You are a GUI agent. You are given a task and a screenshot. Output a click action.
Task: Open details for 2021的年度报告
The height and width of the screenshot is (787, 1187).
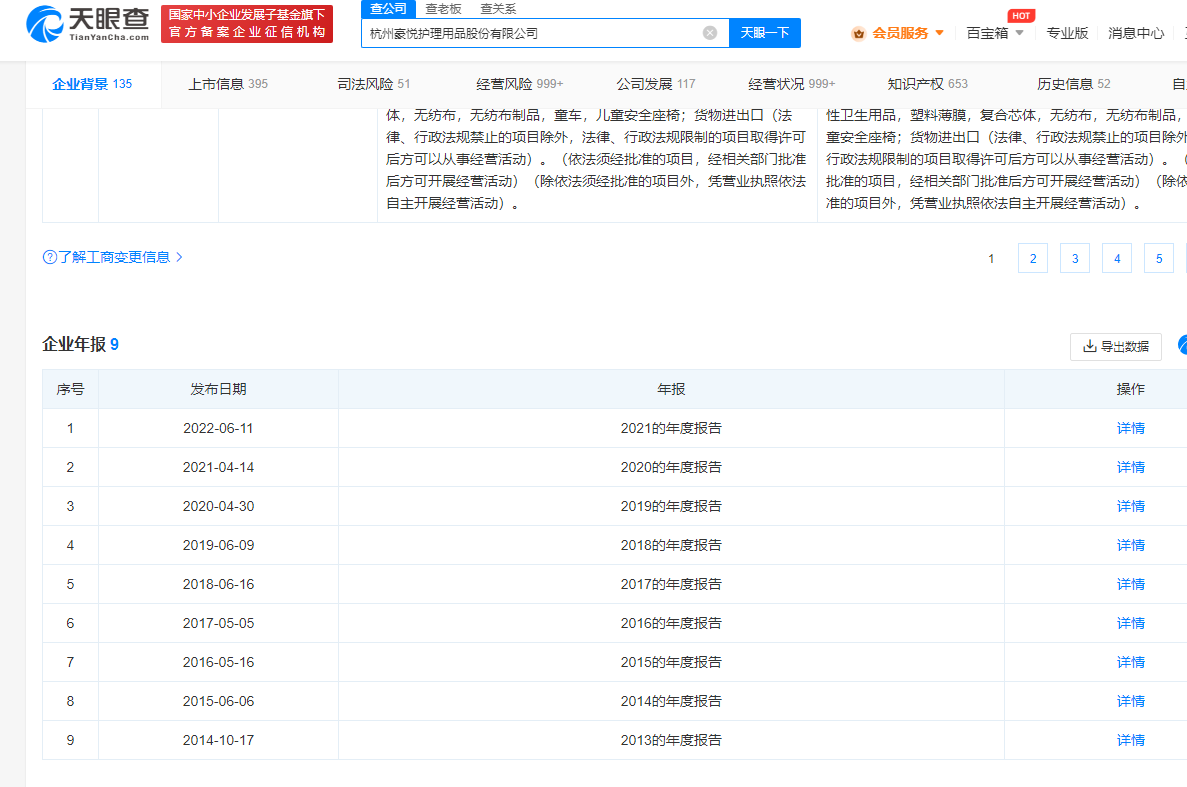tap(1130, 428)
